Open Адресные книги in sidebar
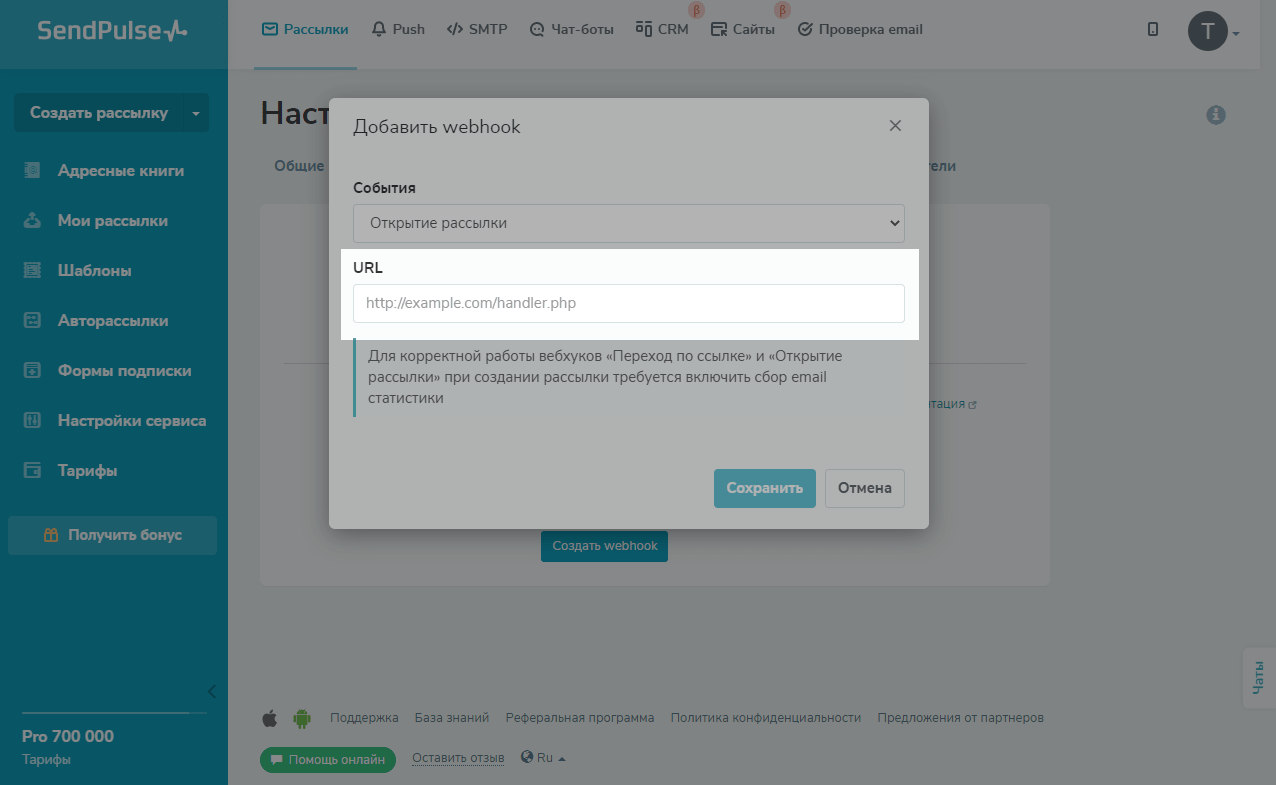Image resolution: width=1276 pixels, height=785 pixels. click(x=121, y=171)
